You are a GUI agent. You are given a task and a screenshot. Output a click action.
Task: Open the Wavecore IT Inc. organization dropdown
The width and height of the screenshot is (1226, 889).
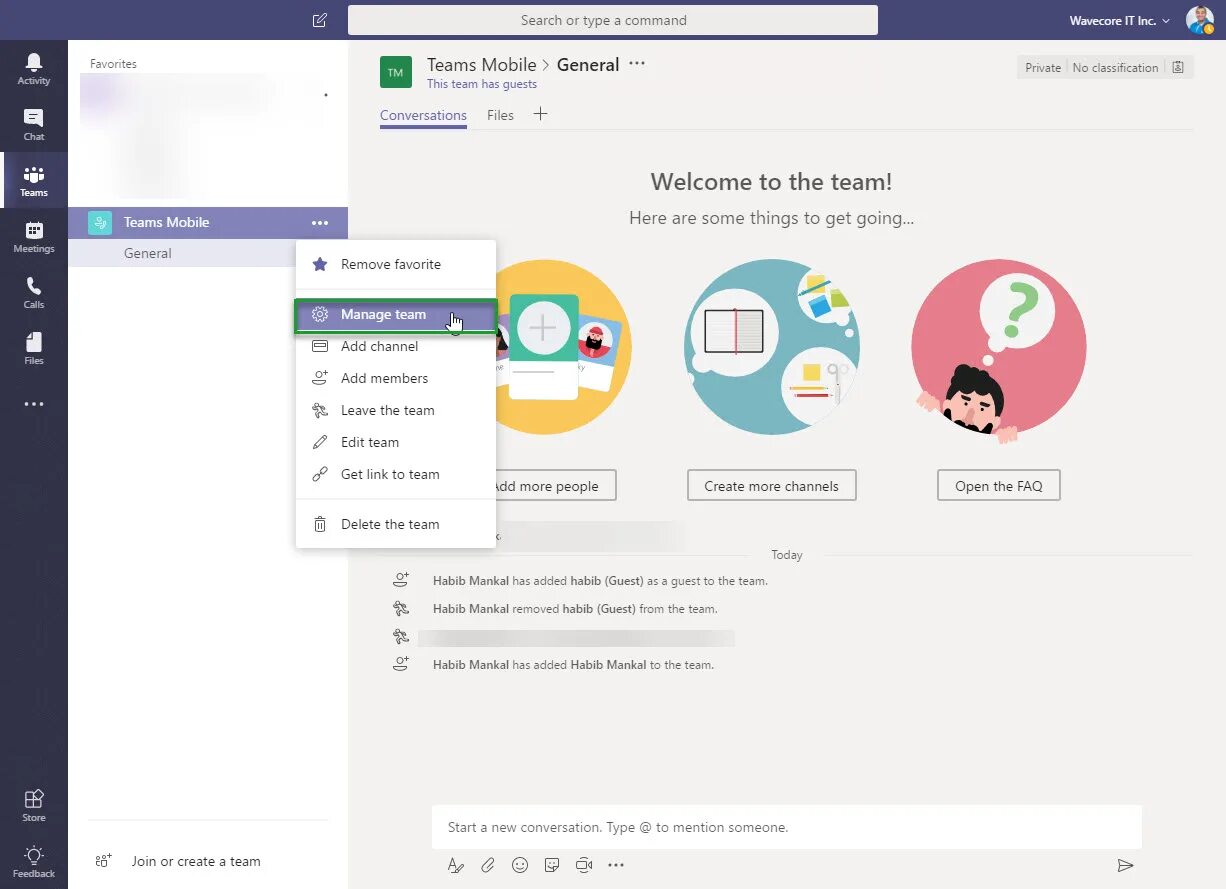(x=1119, y=20)
